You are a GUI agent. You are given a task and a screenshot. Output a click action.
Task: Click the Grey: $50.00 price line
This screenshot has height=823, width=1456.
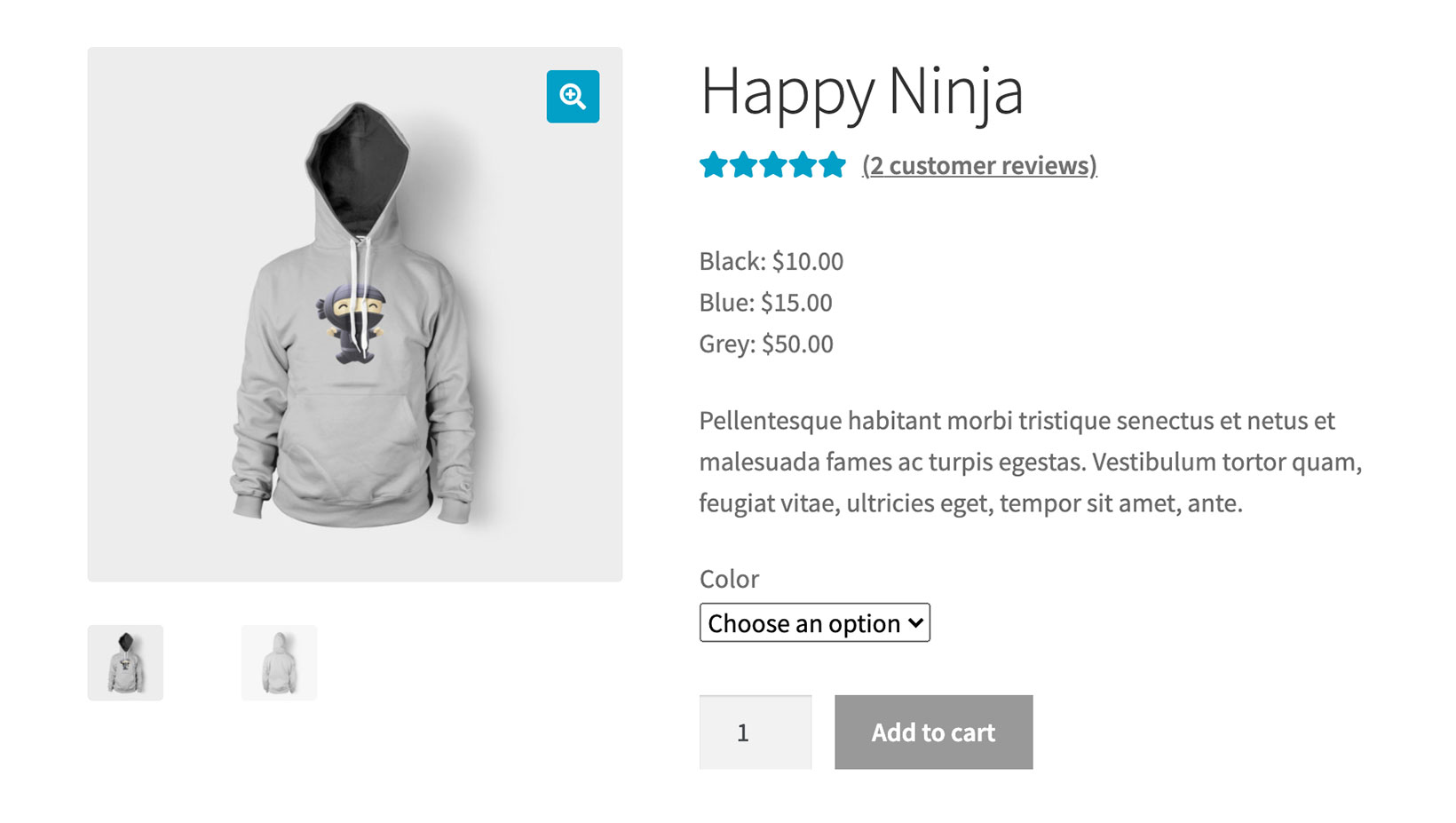click(765, 344)
